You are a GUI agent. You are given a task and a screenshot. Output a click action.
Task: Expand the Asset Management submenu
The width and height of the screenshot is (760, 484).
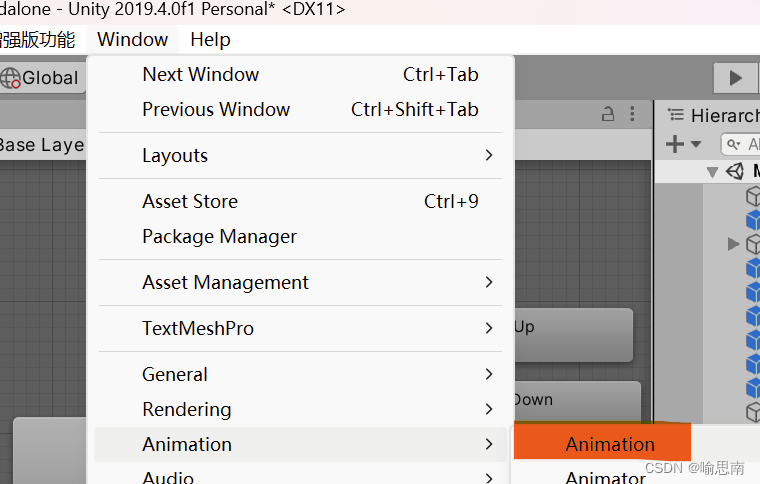[x=300, y=282]
